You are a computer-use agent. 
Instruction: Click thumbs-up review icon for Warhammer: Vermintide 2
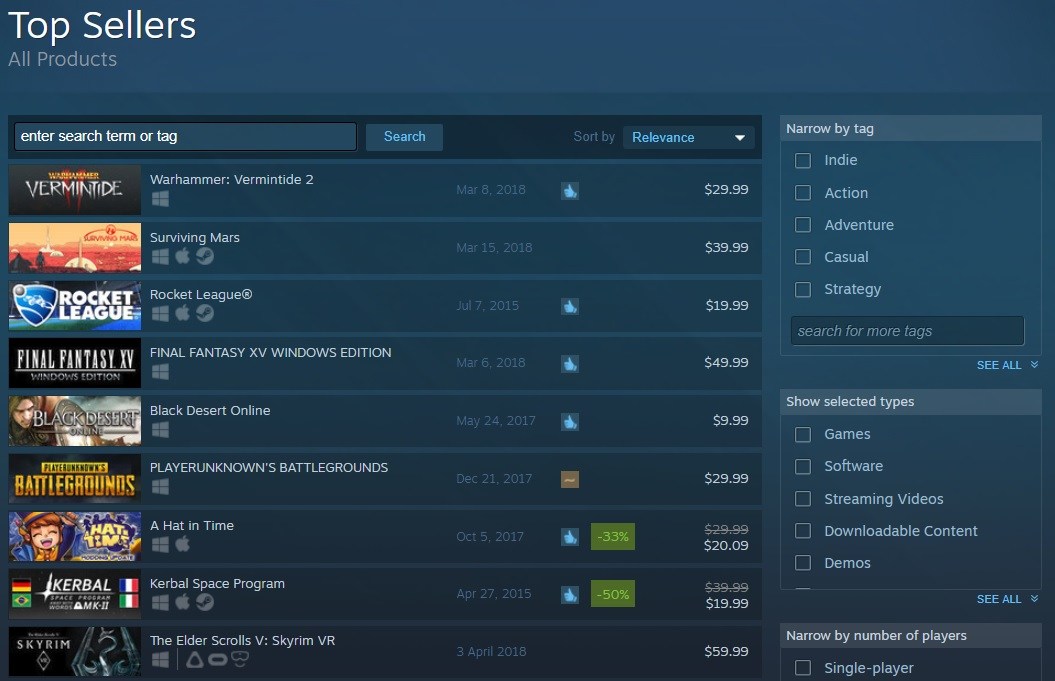pos(569,190)
